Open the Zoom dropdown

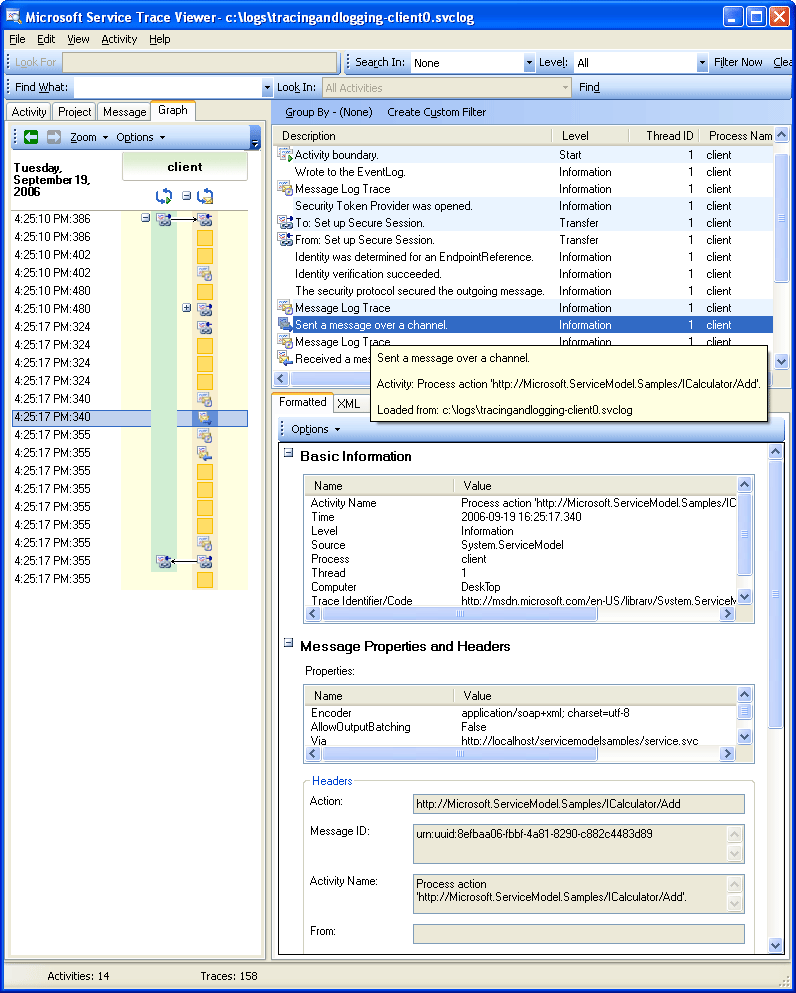pos(89,137)
